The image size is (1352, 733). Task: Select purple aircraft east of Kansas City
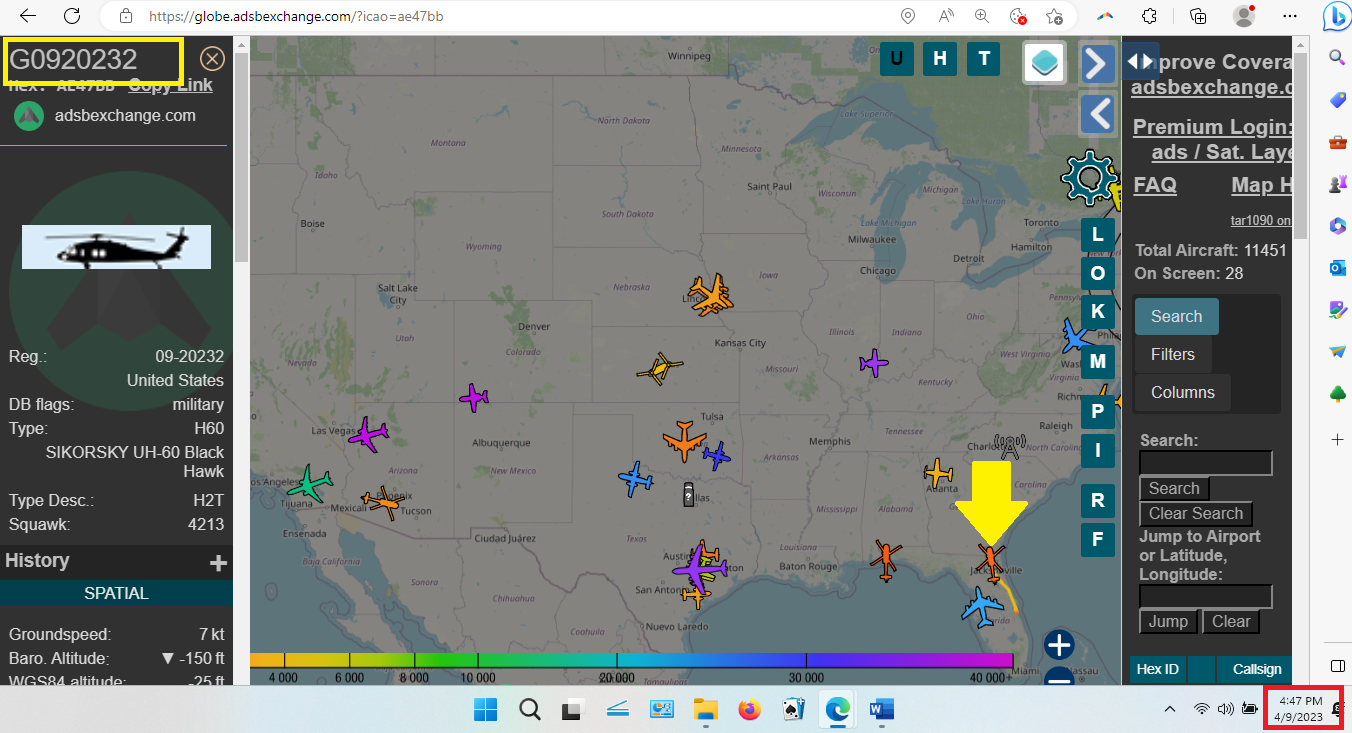pos(874,363)
